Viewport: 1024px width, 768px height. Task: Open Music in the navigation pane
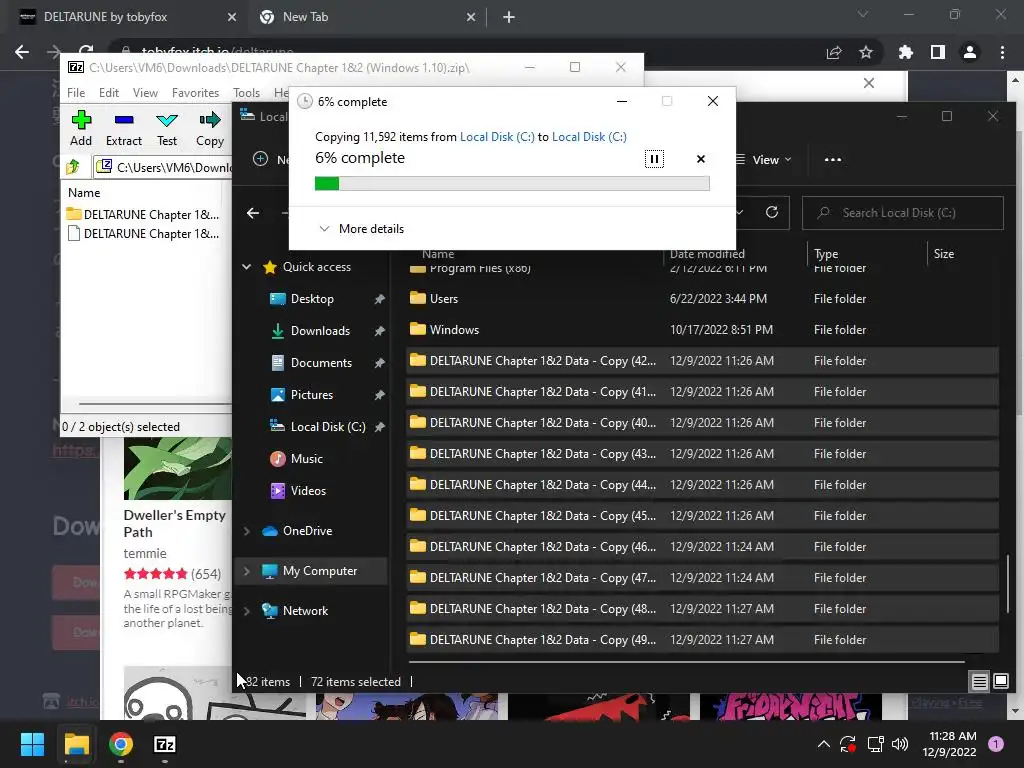[x=306, y=458]
